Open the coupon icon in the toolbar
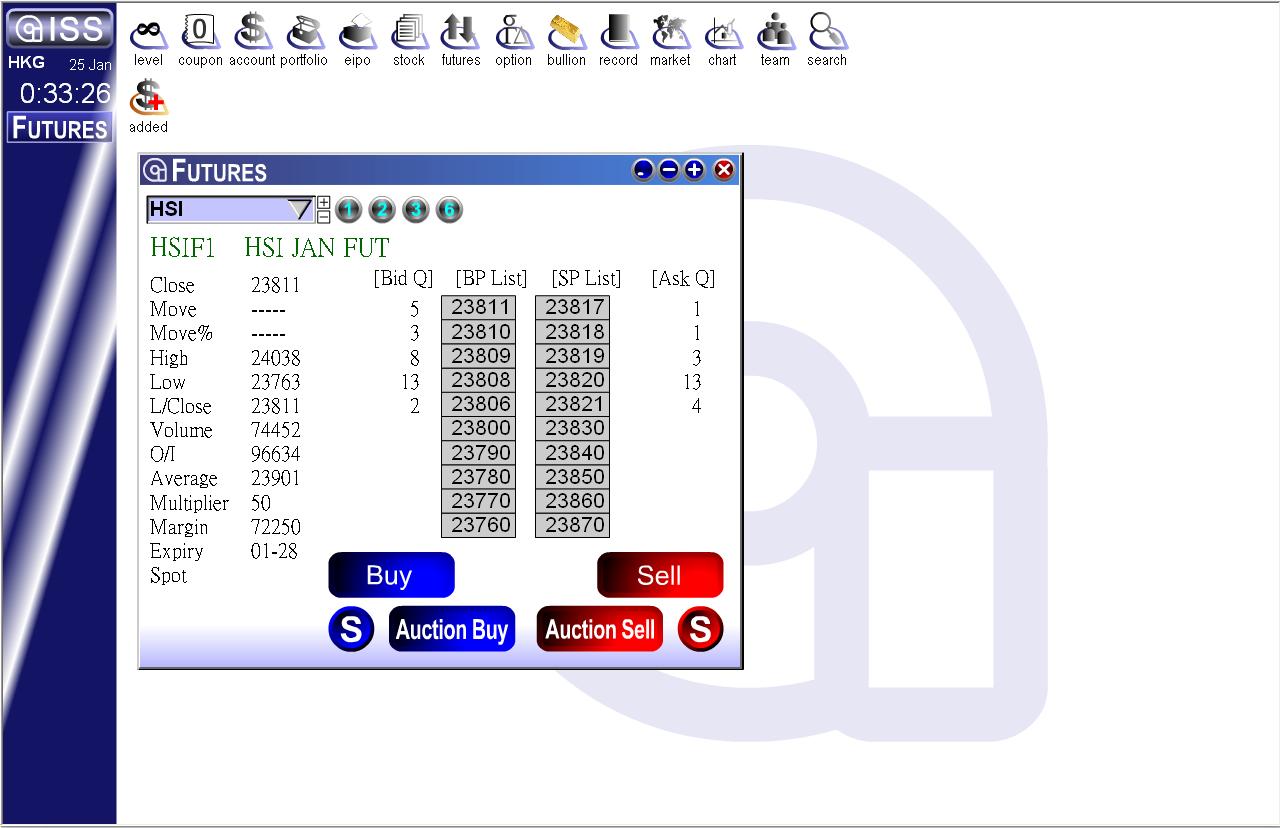Viewport: 1280px width, 828px height. tap(200, 40)
